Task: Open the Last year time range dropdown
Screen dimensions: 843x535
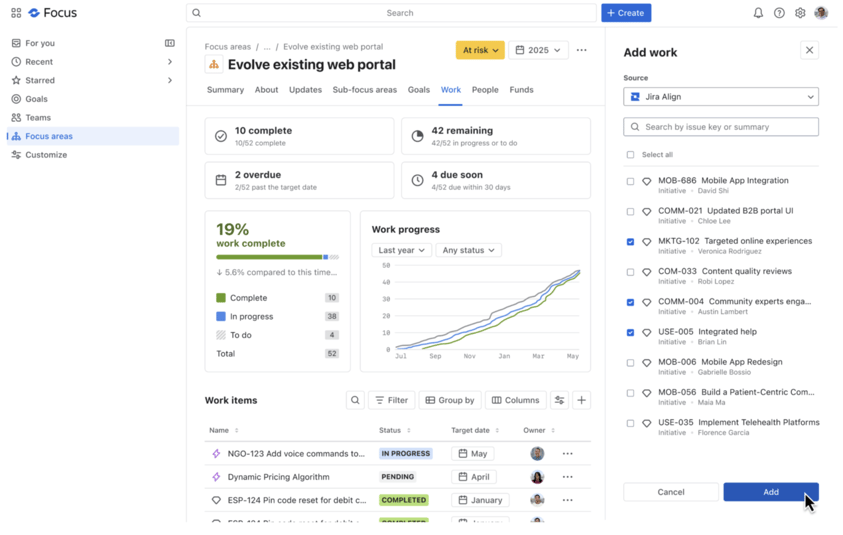Action: pos(401,250)
